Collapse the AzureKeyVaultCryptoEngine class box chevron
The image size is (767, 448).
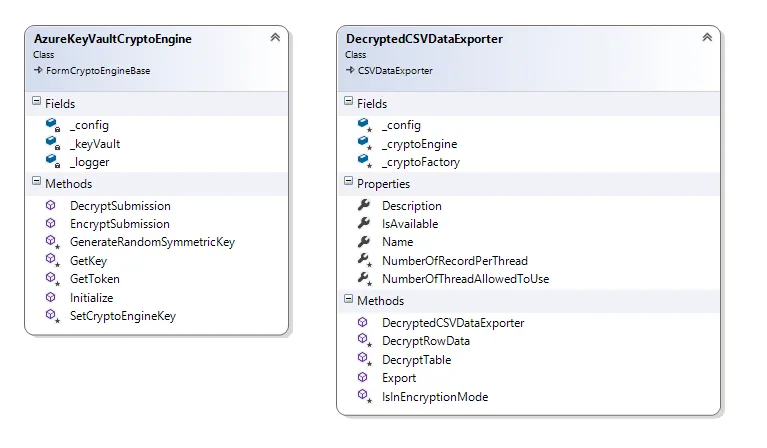point(275,37)
